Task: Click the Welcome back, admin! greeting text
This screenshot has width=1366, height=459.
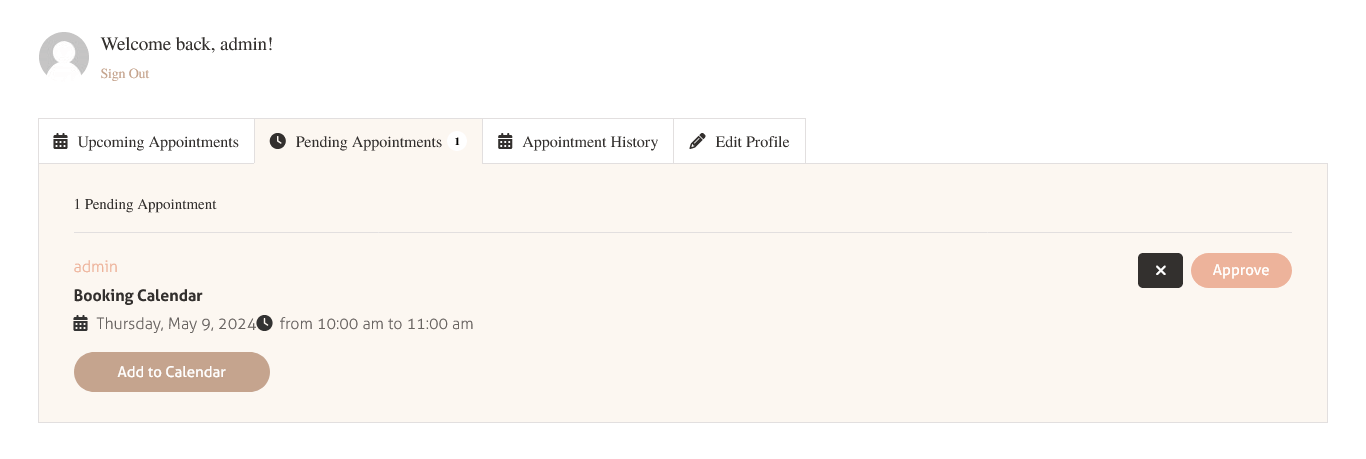Action: click(187, 44)
